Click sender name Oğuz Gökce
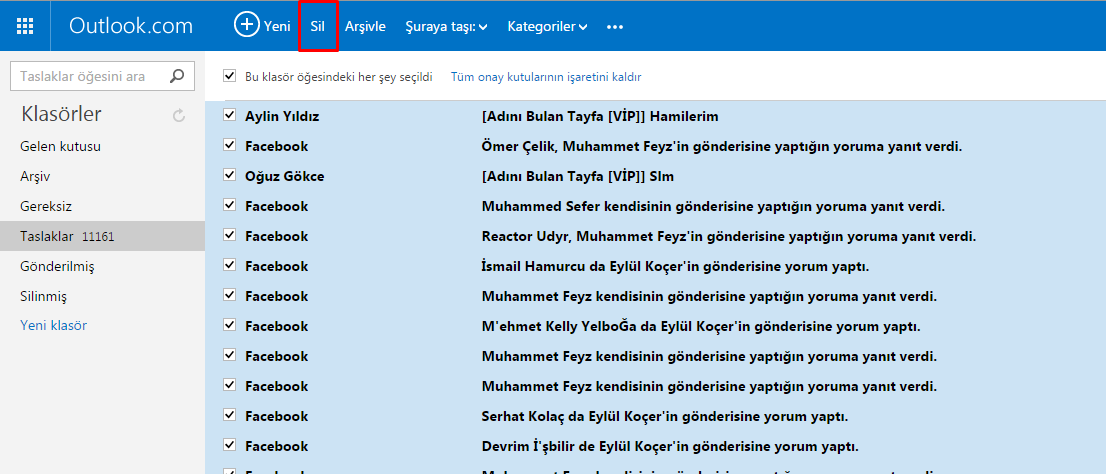The width and height of the screenshot is (1106, 474). point(285,176)
